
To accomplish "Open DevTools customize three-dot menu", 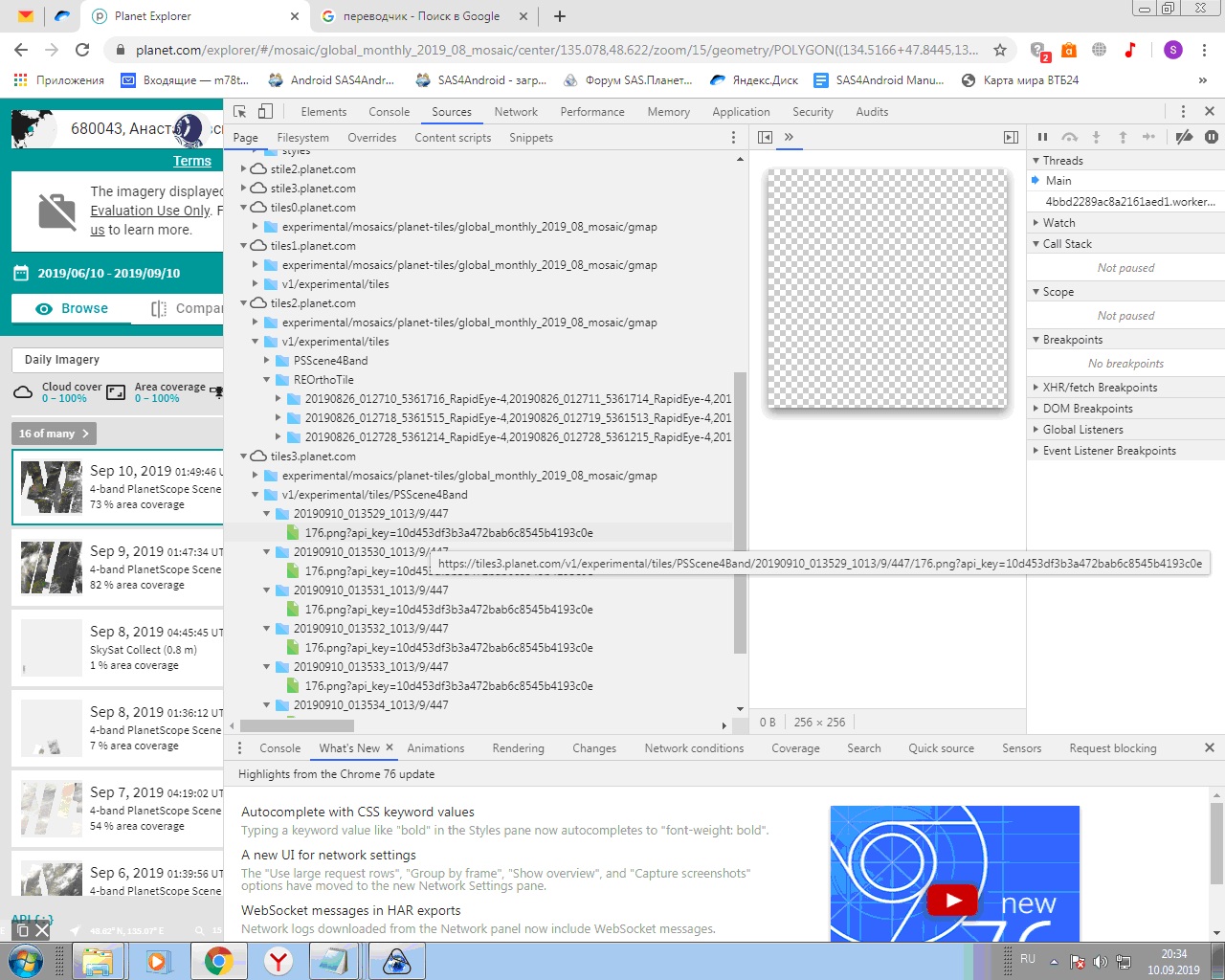I will click(1183, 112).
